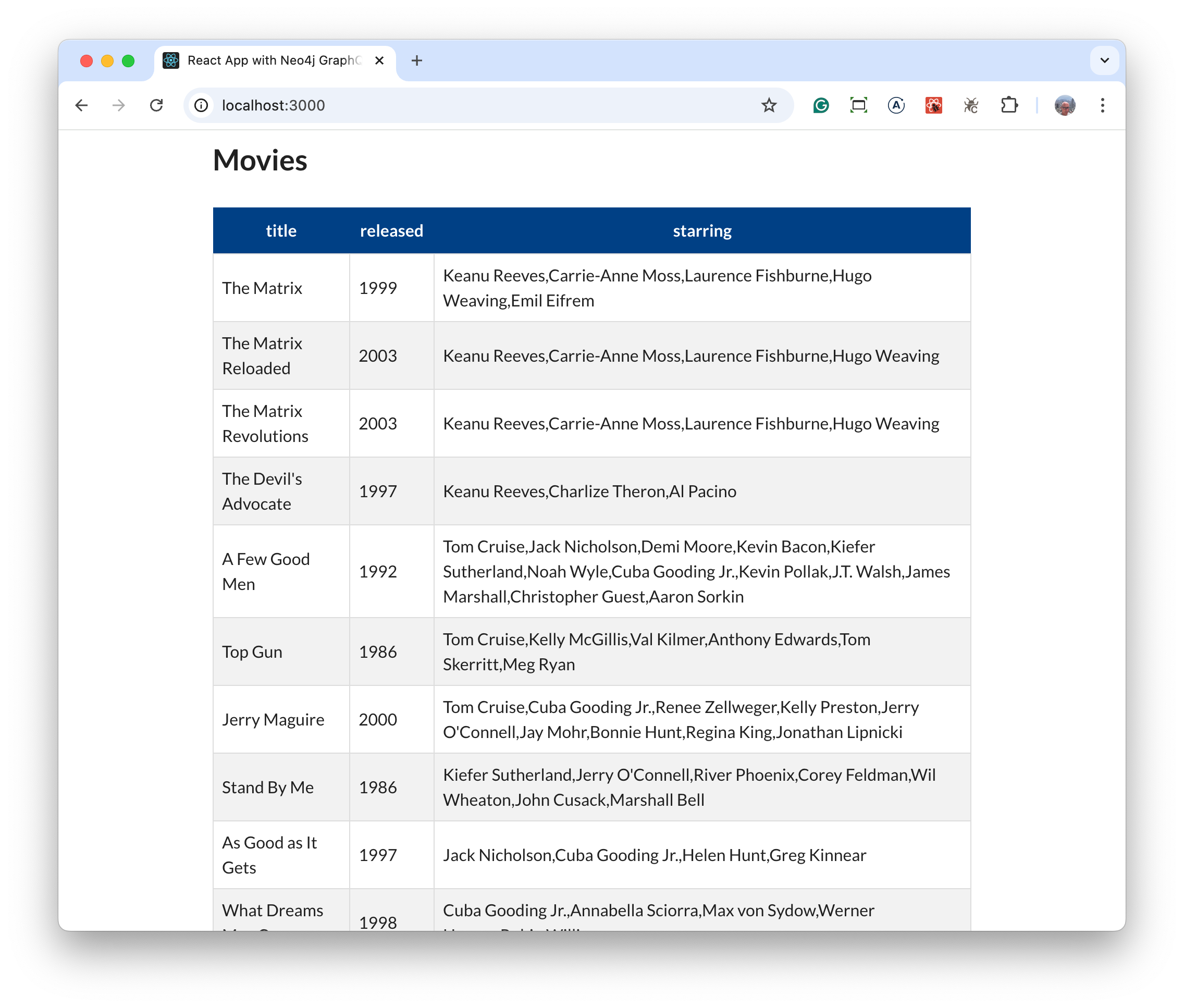Viewport: 1184px width, 1008px height.
Task: Click the starring column header
Action: click(x=702, y=230)
